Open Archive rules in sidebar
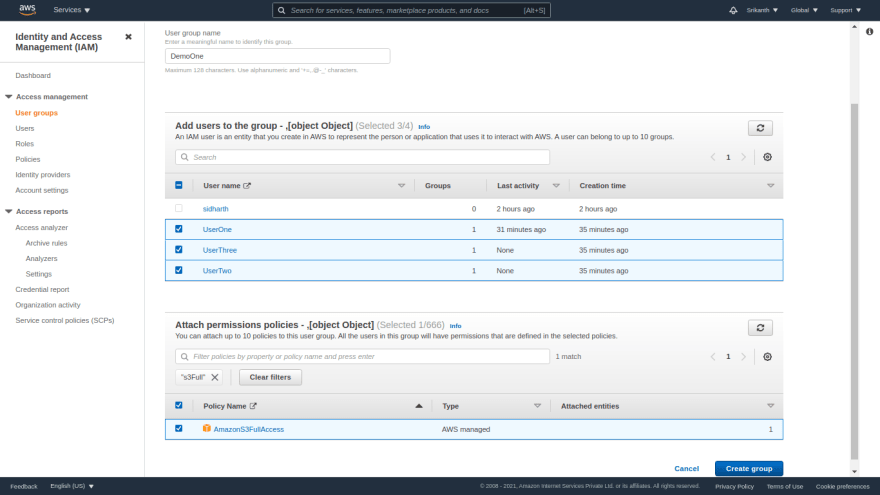Image resolution: width=880 pixels, height=495 pixels. pos(46,243)
